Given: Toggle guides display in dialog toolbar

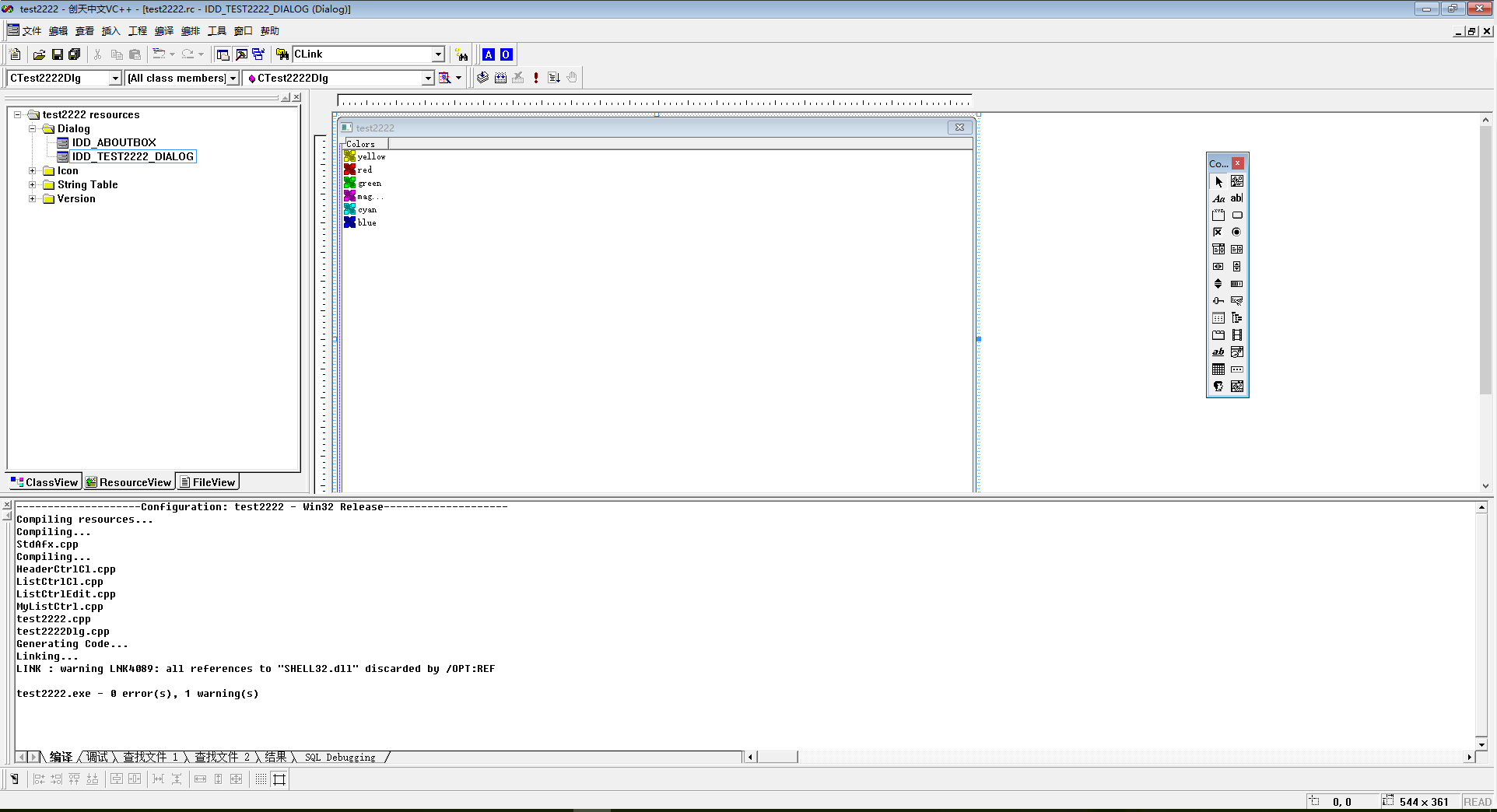Looking at the screenshot, I should click(x=279, y=779).
